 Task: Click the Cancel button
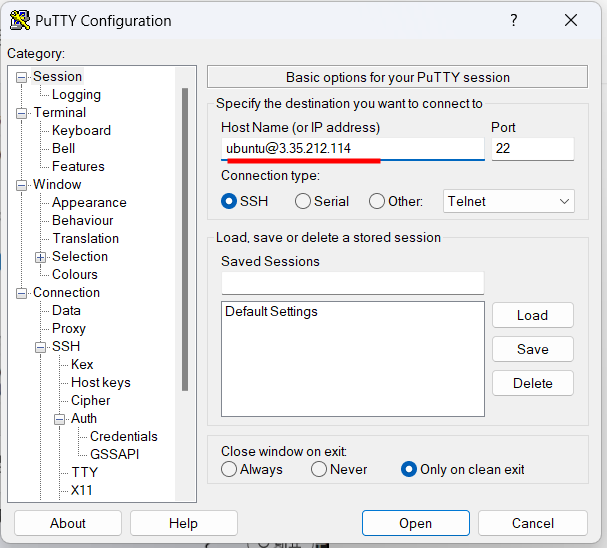(x=533, y=523)
